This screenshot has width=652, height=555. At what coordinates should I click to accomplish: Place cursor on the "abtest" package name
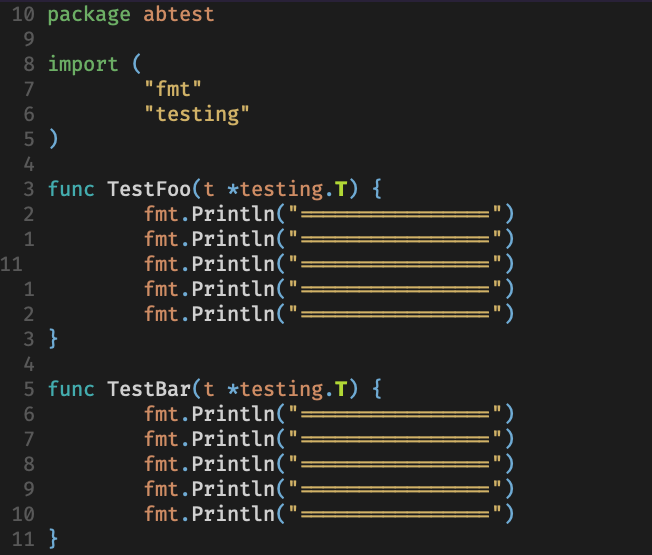pyautogui.click(x=179, y=15)
